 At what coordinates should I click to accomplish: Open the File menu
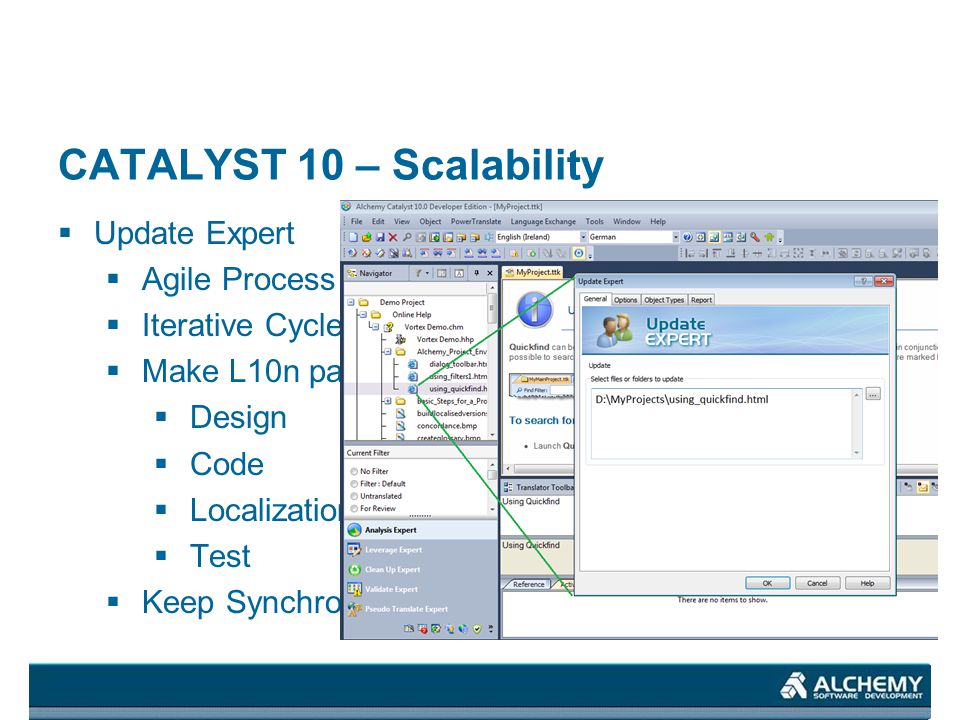(x=356, y=222)
